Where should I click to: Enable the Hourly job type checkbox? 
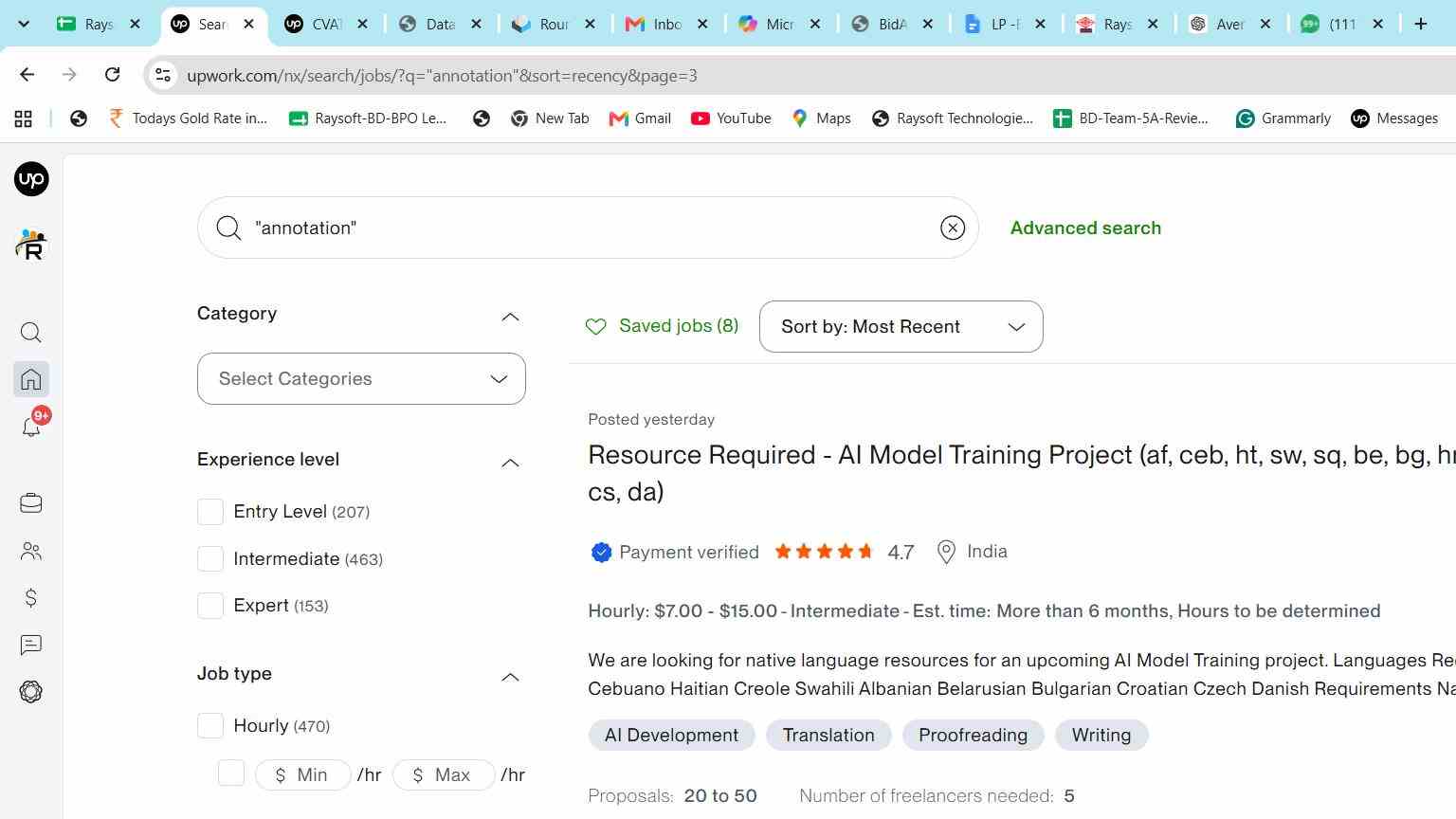[210, 726]
